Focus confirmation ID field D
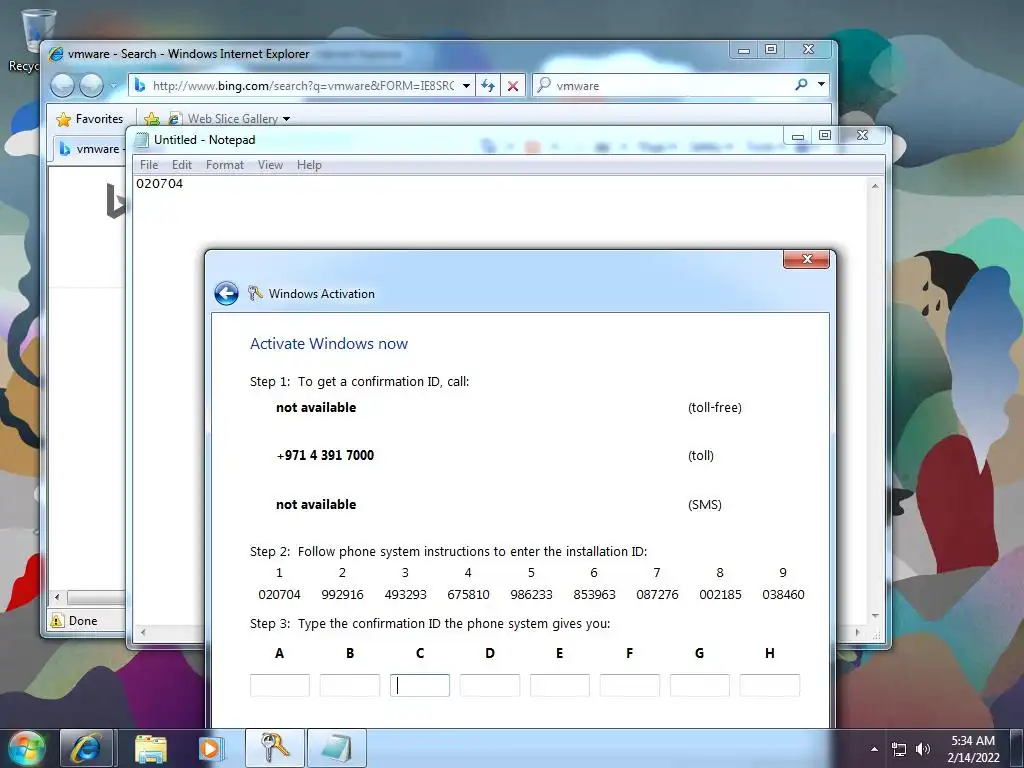The image size is (1024, 768). [x=490, y=685]
